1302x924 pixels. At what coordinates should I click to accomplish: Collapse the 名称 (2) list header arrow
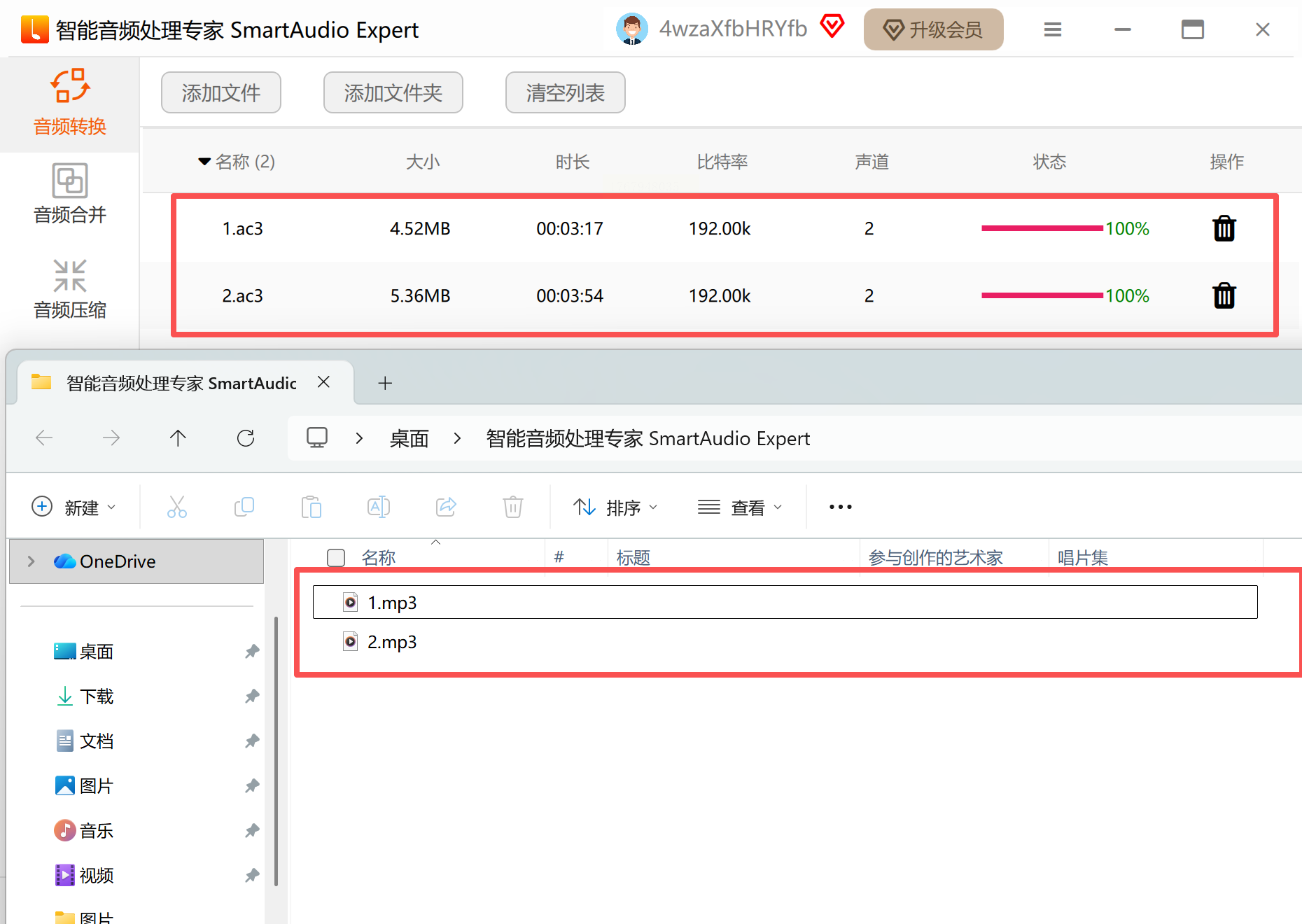click(204, 162)
